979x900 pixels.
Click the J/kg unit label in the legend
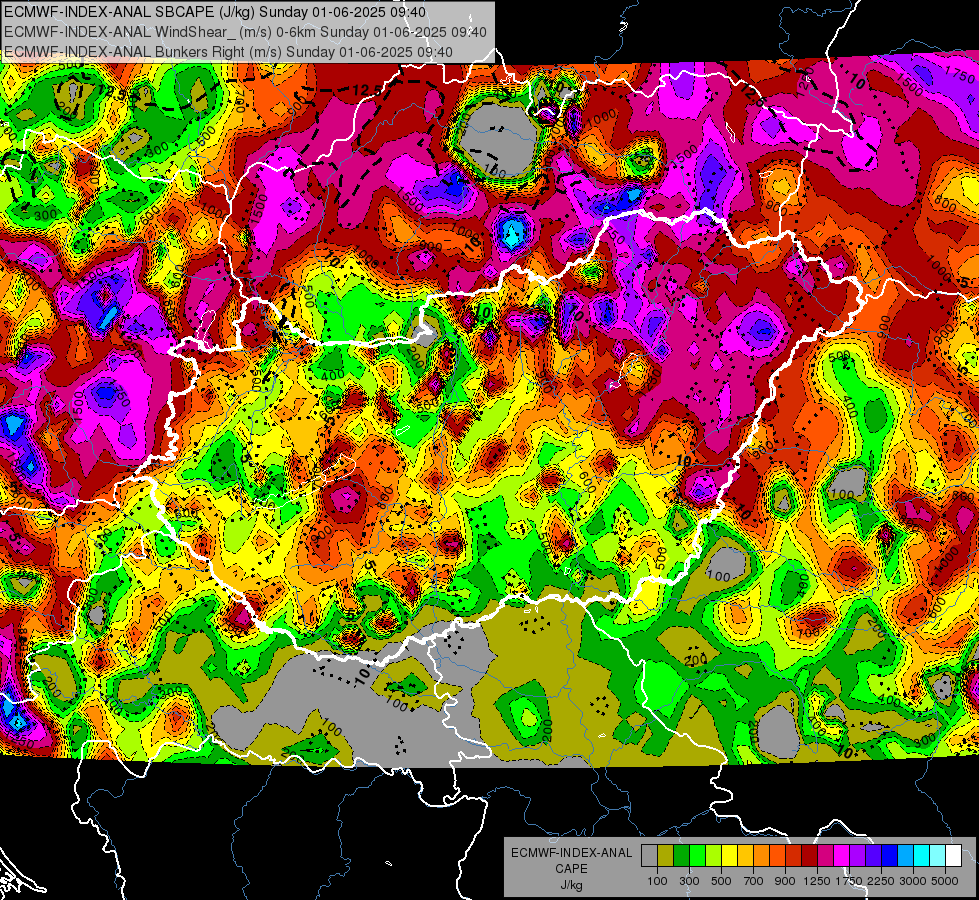(572, 885)
